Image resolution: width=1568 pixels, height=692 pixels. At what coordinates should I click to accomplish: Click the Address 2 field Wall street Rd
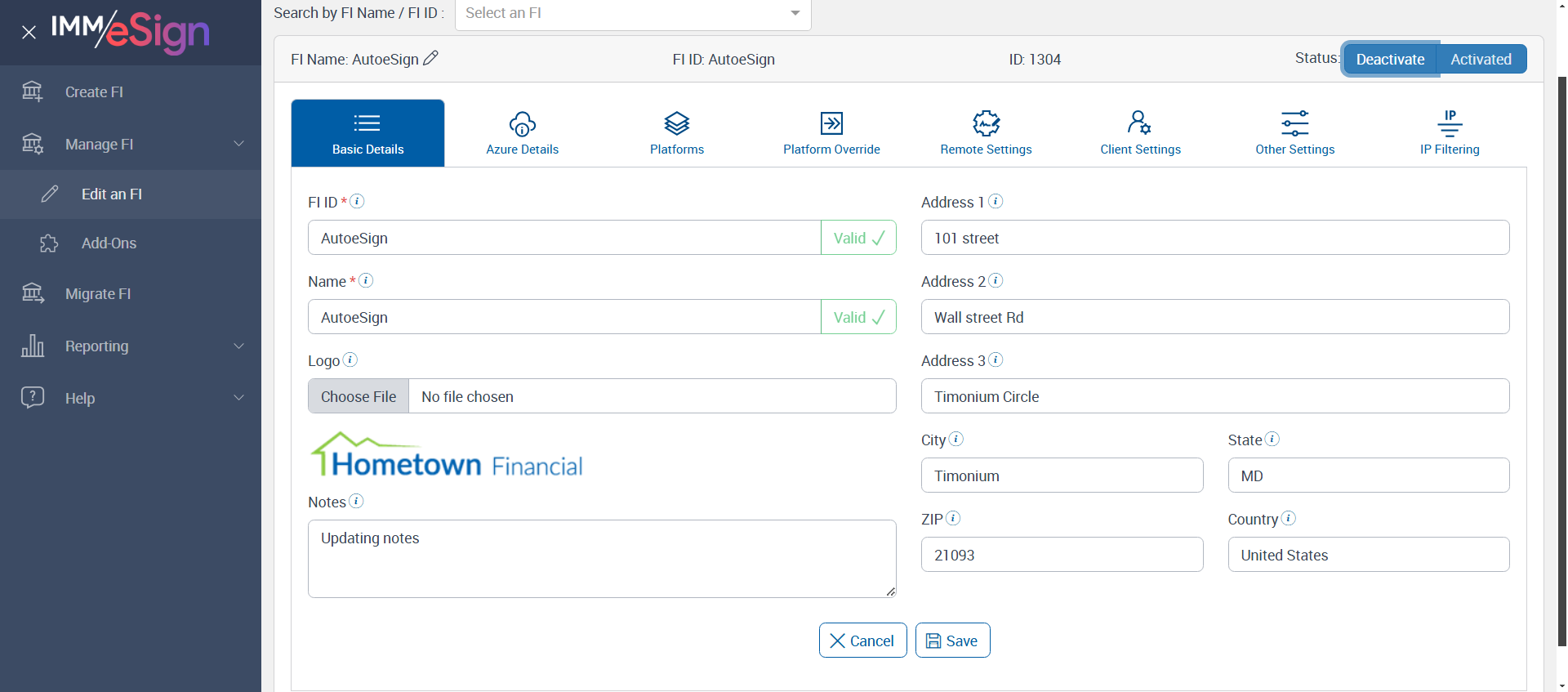click(x=1215, y=317)
